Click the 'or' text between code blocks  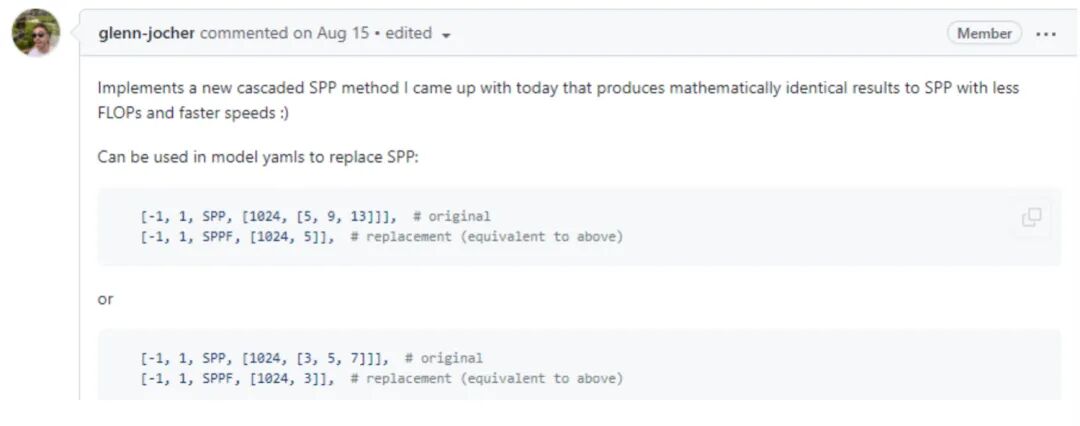105,299
